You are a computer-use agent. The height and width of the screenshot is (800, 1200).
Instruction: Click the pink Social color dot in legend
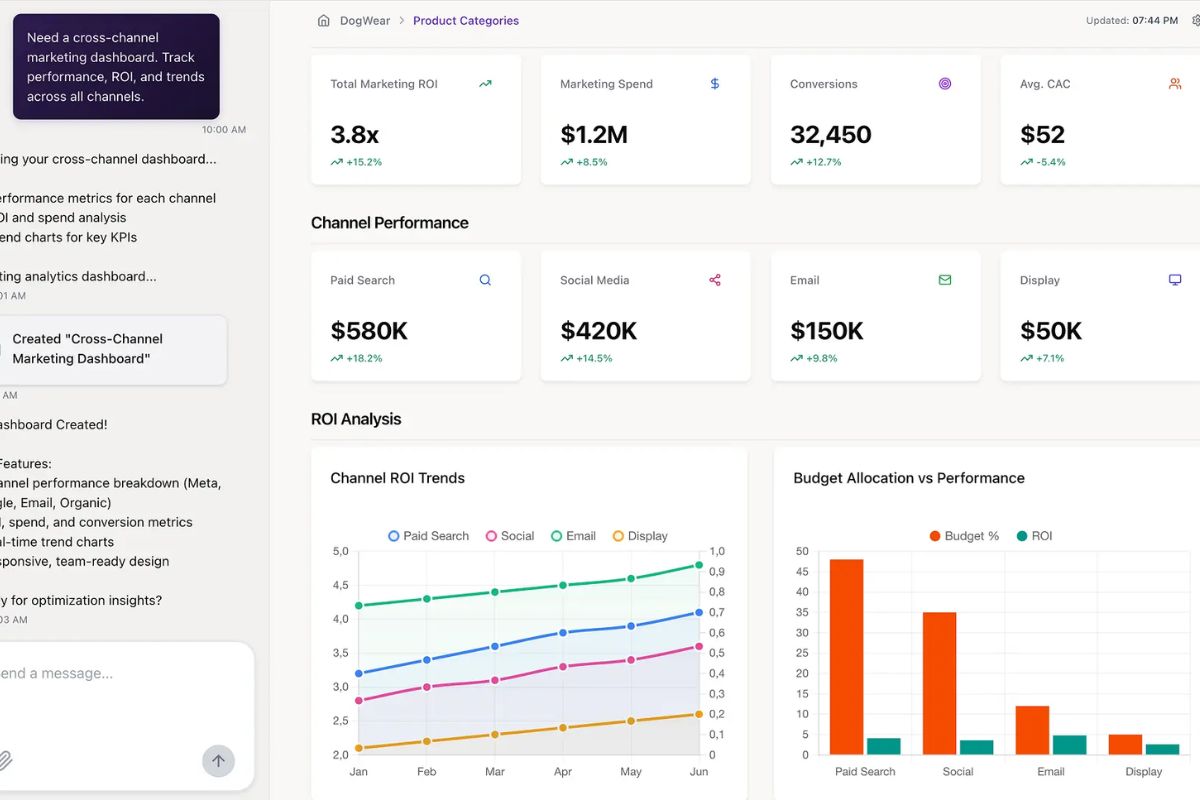click(x=493, y=536)
